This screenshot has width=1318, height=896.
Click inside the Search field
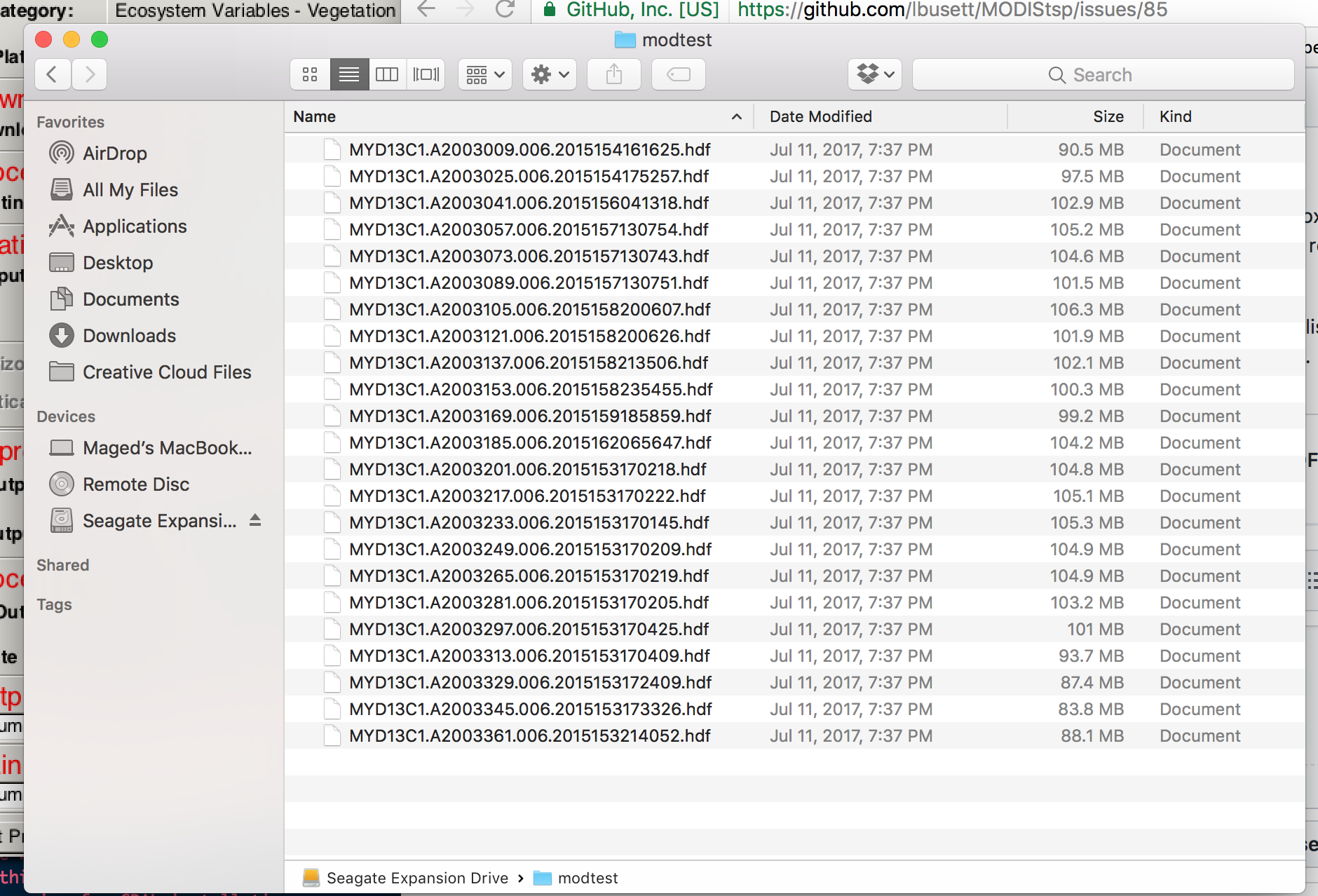1103,74
